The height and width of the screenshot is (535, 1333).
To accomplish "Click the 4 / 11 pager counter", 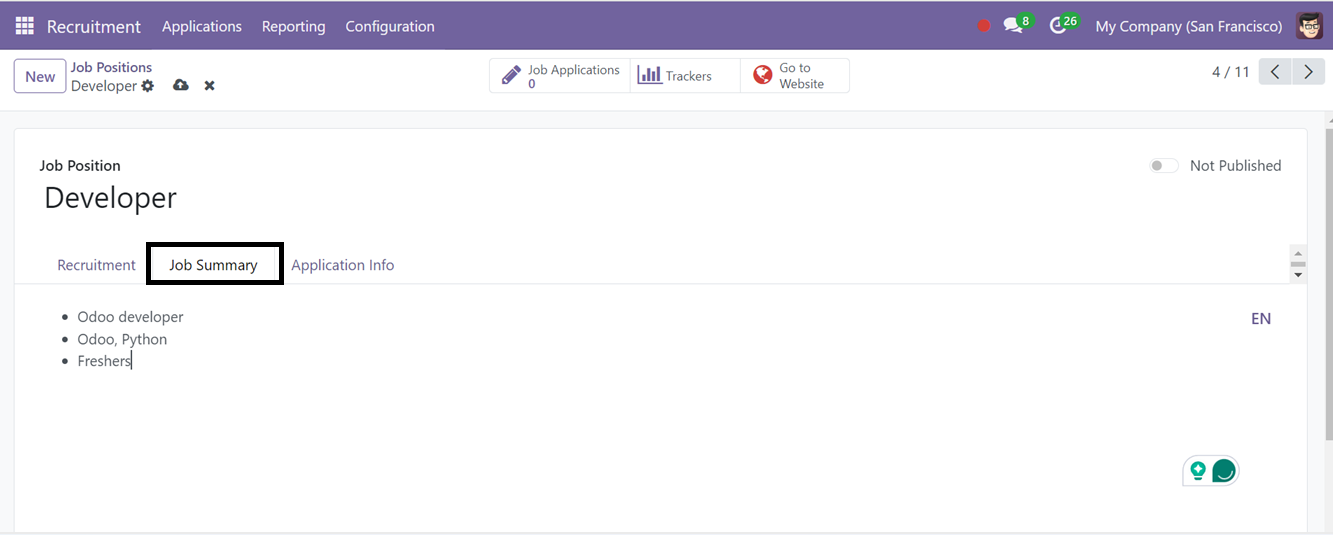I will pos(1231,72).
